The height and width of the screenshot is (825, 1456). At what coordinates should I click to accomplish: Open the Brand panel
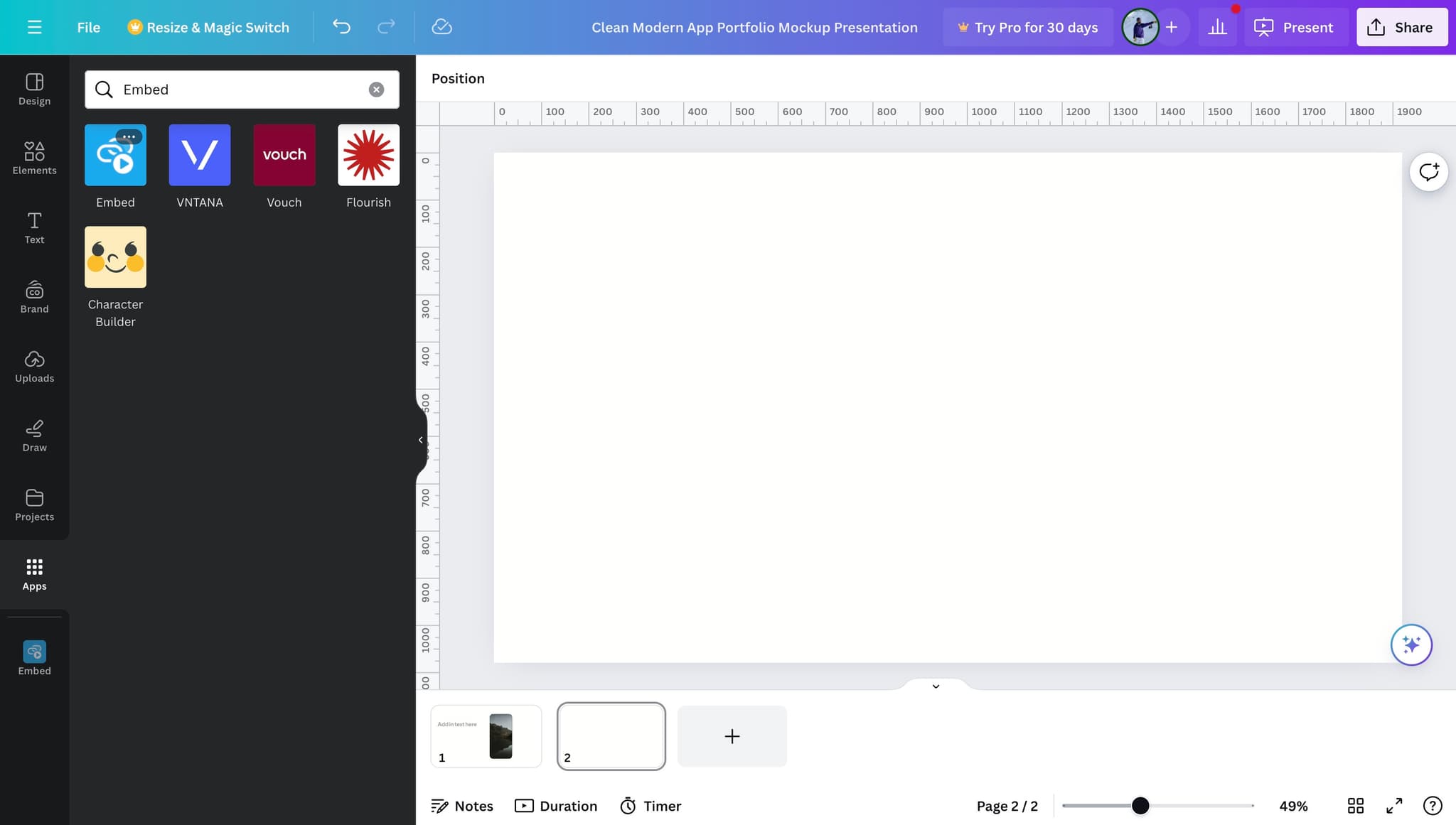(x=33, y=296)
